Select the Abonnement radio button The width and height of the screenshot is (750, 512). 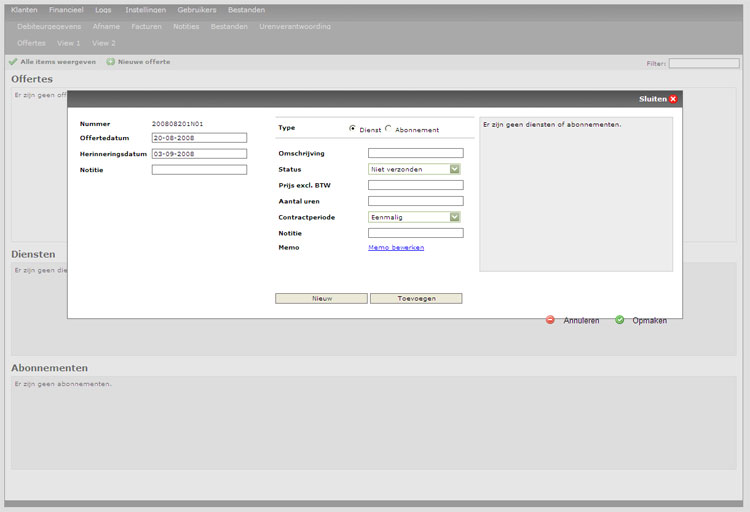(x=388, y=128)
